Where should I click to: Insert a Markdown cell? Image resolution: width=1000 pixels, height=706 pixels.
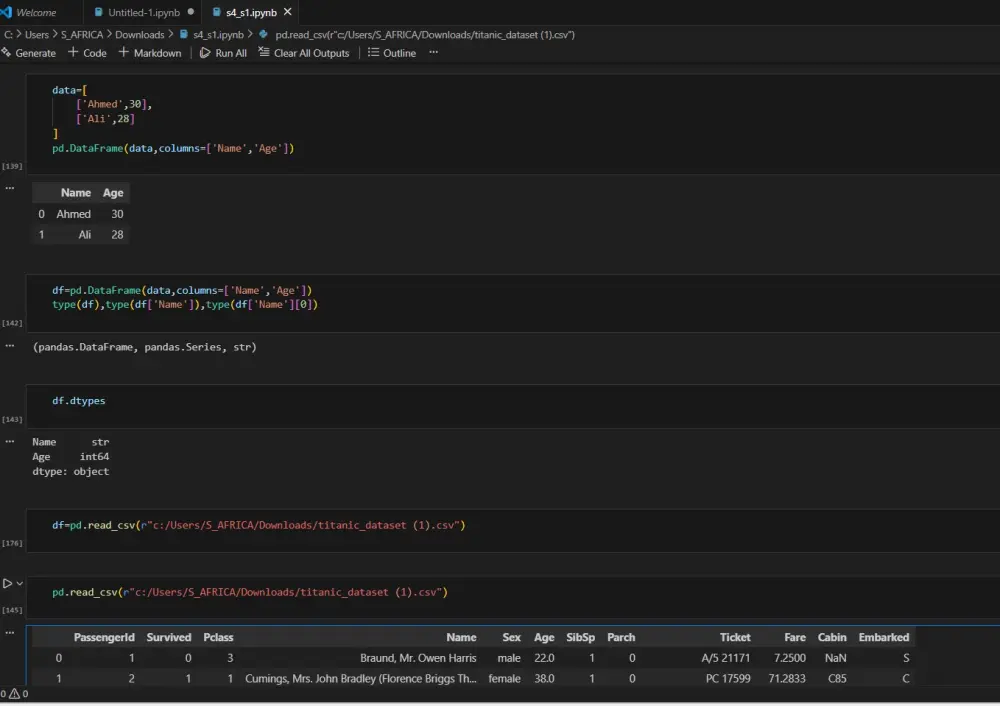point(149,52)
